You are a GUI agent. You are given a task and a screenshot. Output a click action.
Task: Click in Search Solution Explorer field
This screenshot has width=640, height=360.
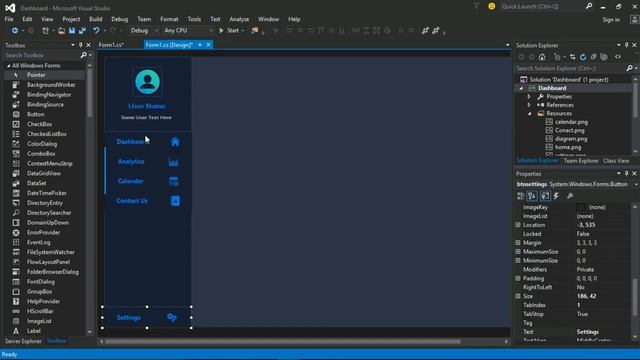click(x=571, y=69)
